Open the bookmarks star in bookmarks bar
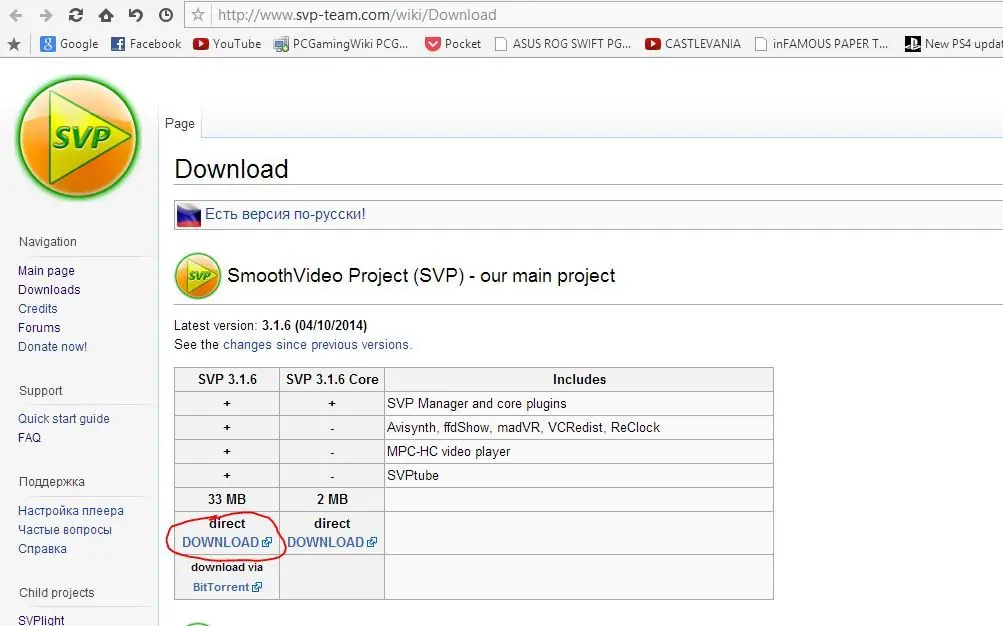This screenshot has width=1003, height=626. pyautogui.click(x=14, y=44)
